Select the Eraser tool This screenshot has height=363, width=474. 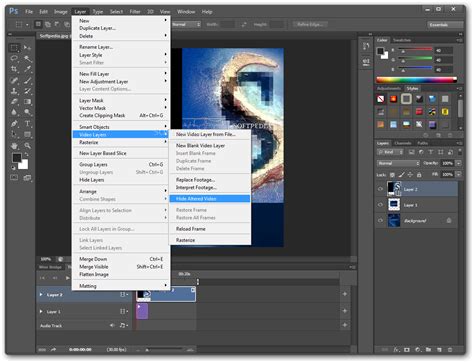tap(14, 101)
